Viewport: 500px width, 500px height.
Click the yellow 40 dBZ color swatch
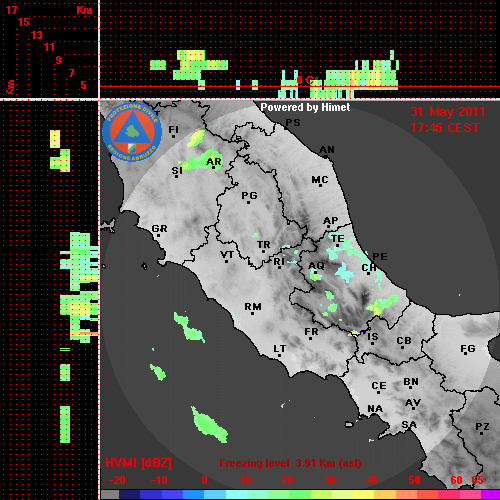363,495
